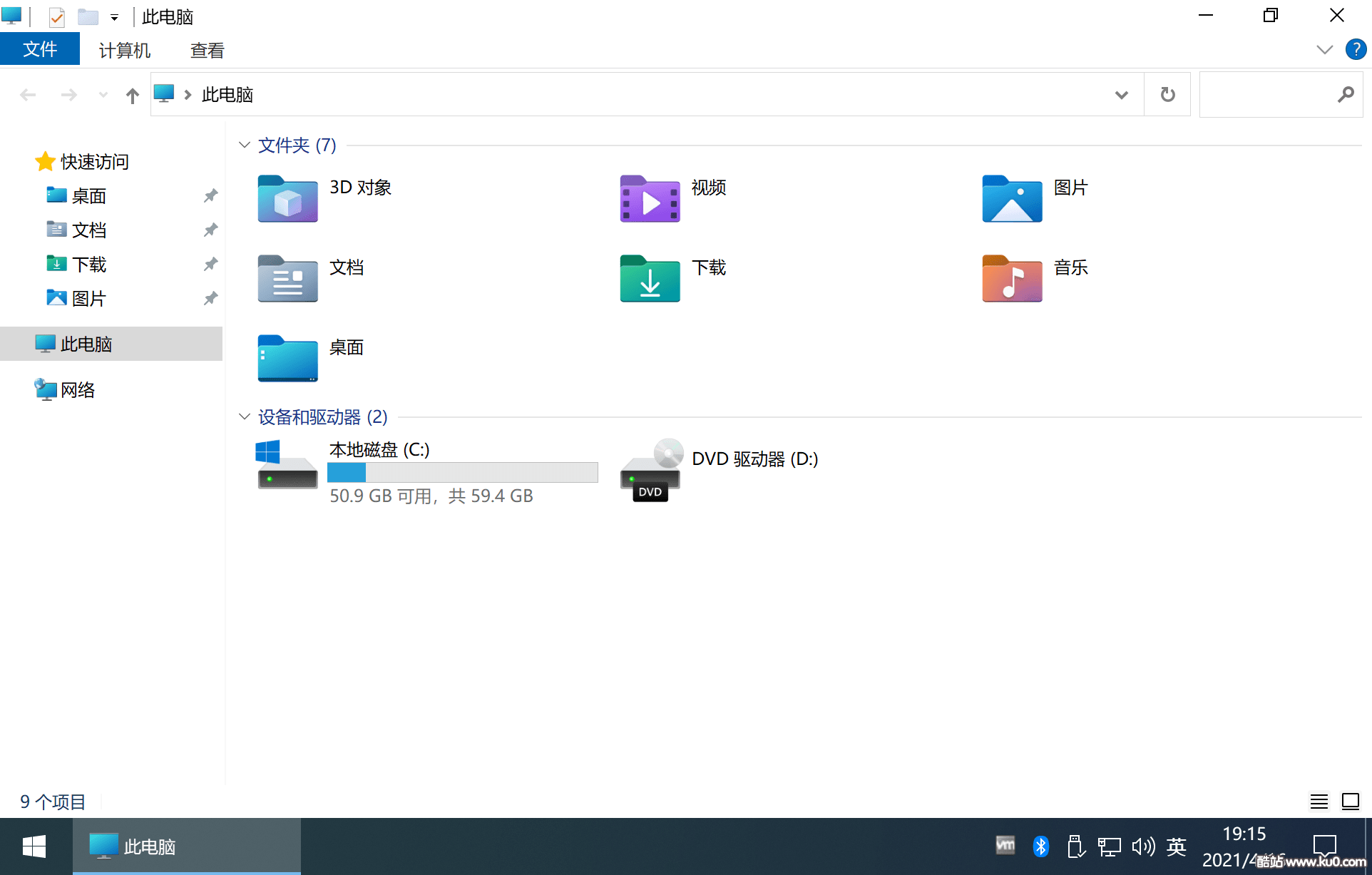Collapse the 设备和驱动器 (2) group

(x=245, y=416)
